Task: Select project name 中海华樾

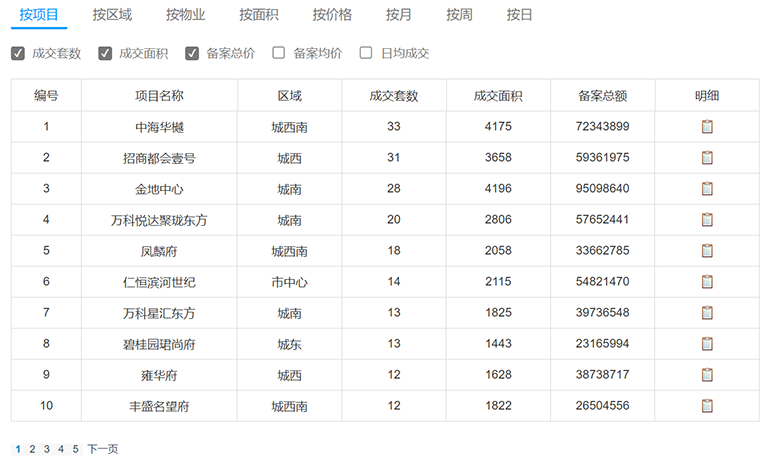Action: 159,127
